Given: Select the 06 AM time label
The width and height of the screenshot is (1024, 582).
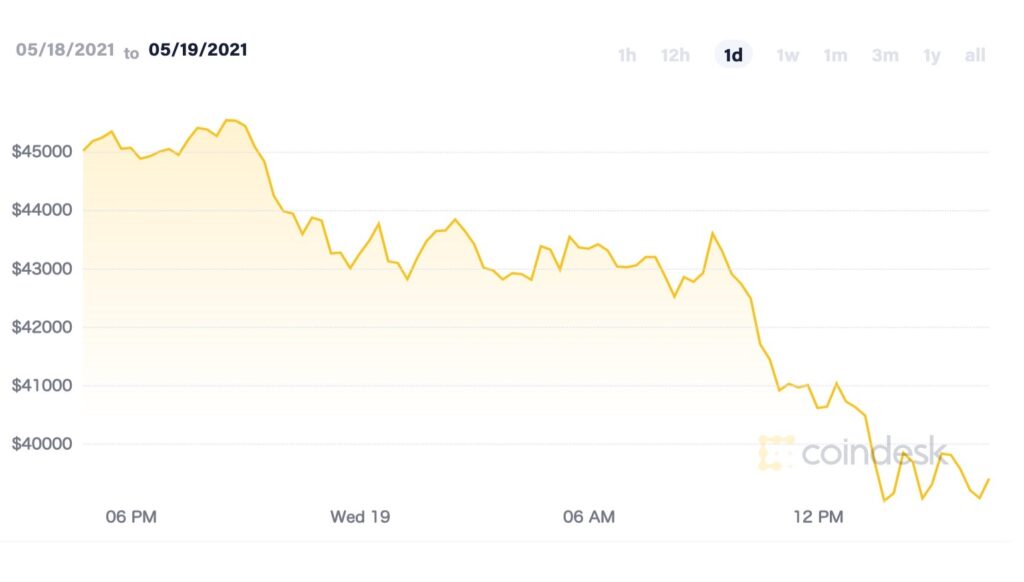Looking at the screenshot, I should 589,517.
